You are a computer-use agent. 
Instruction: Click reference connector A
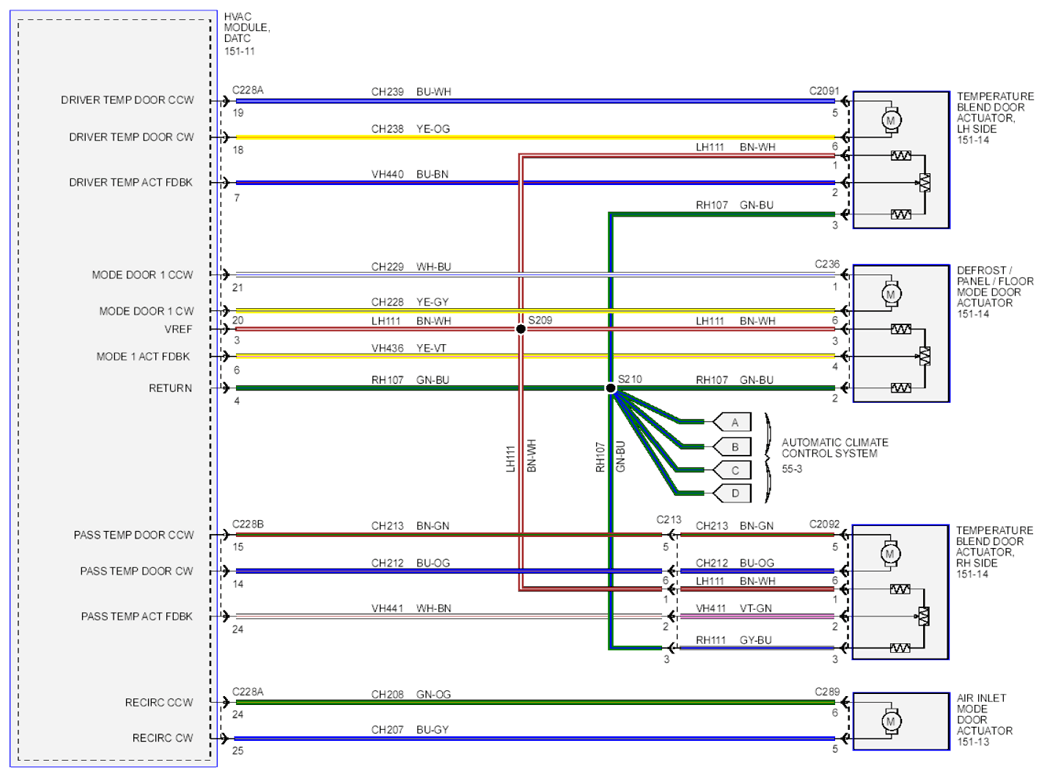pos(732,422)
